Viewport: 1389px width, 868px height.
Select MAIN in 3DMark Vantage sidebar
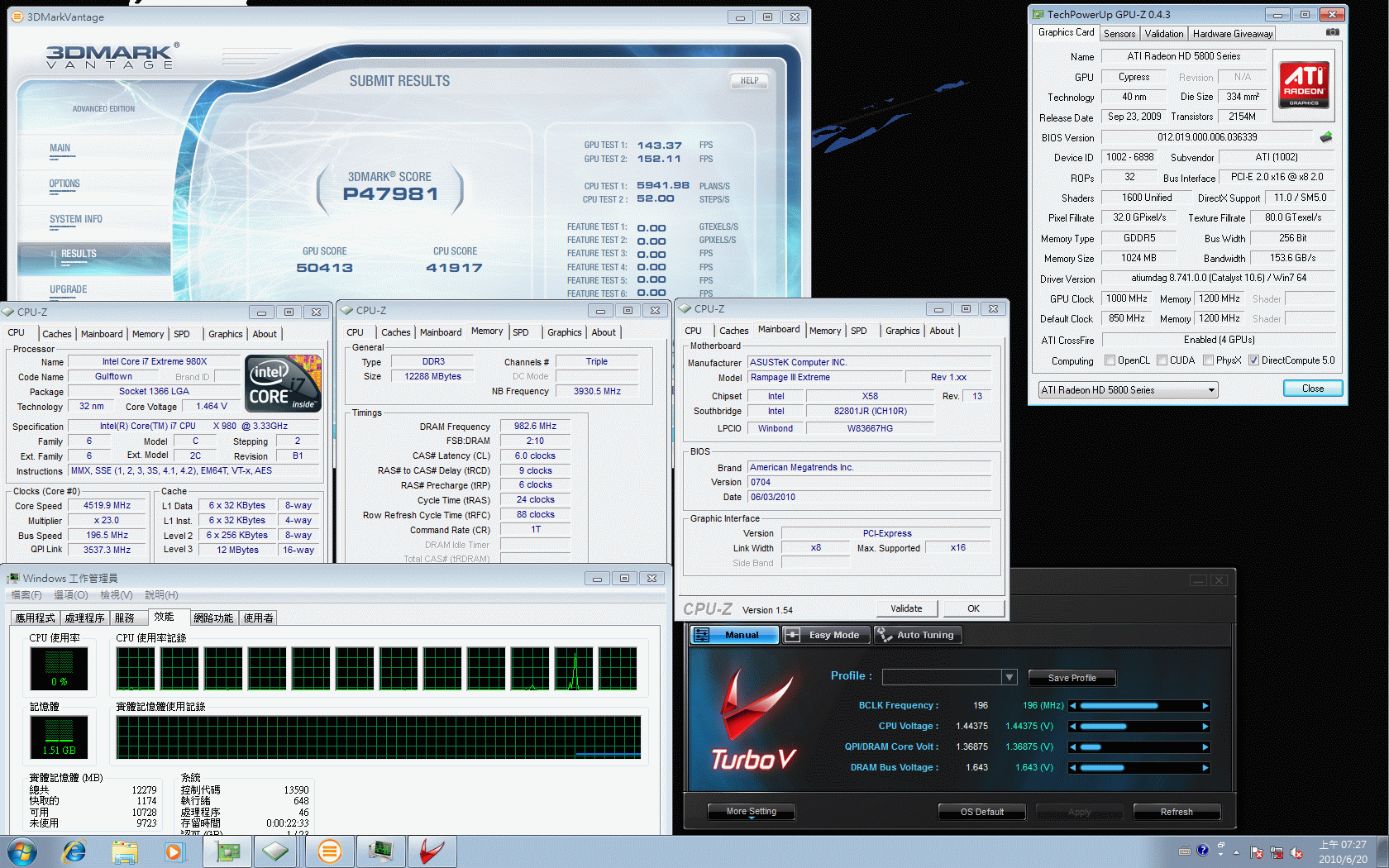[x=60, y=148]
